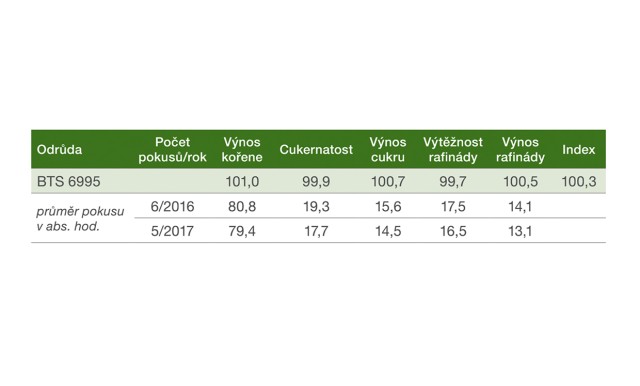This screenshot has height=386, width=640.
Task: Click the Výnos cukru header
Action: point(388,150)
